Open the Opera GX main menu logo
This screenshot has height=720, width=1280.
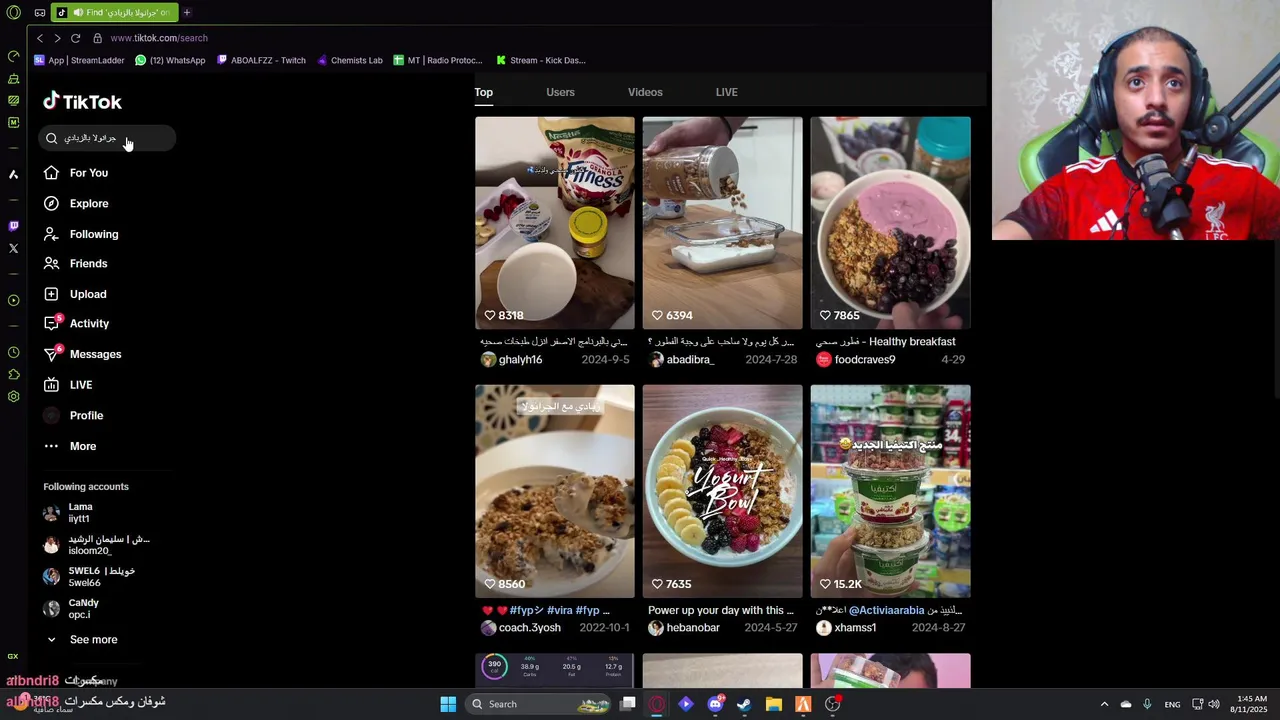[13, 13]
